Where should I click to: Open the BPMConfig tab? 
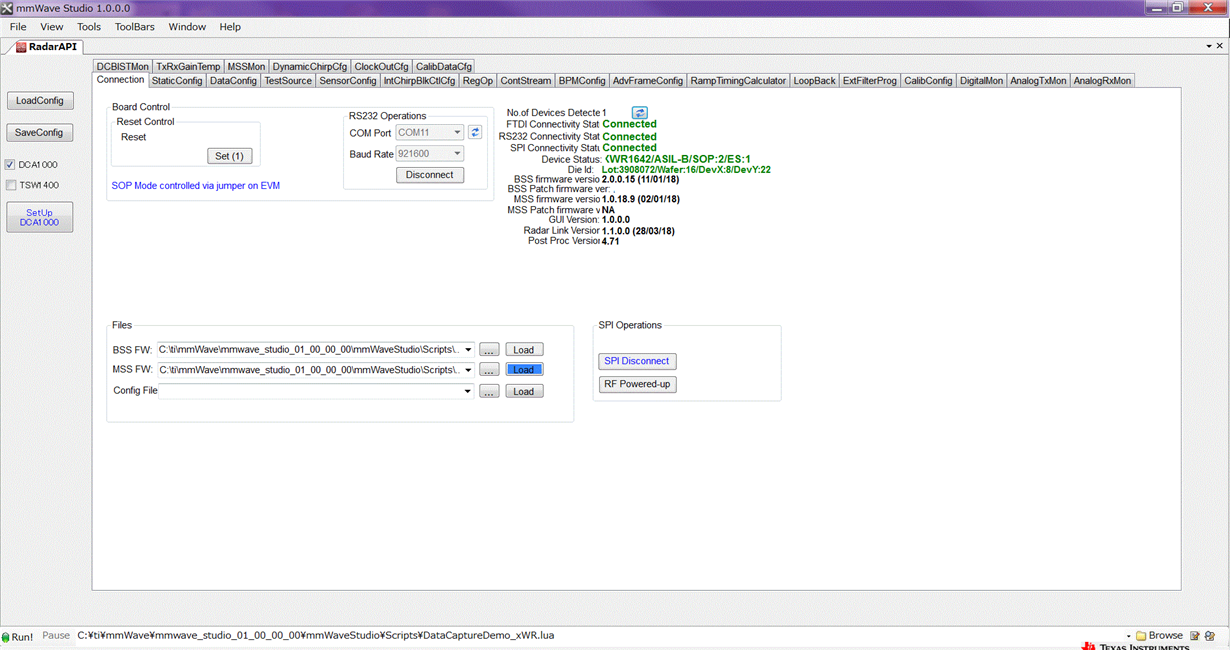(582, 81)
